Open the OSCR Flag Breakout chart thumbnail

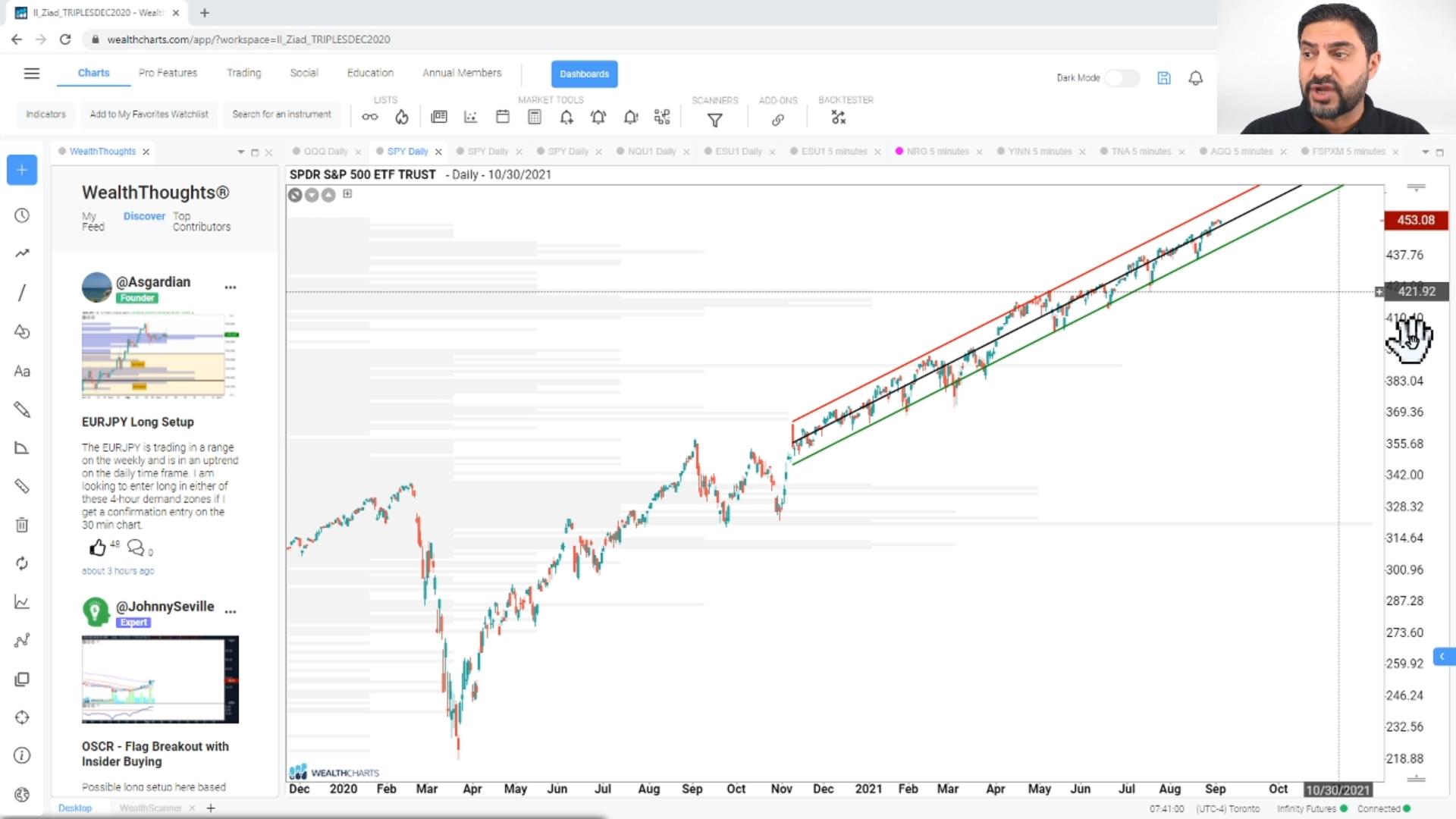click(160, 679)
